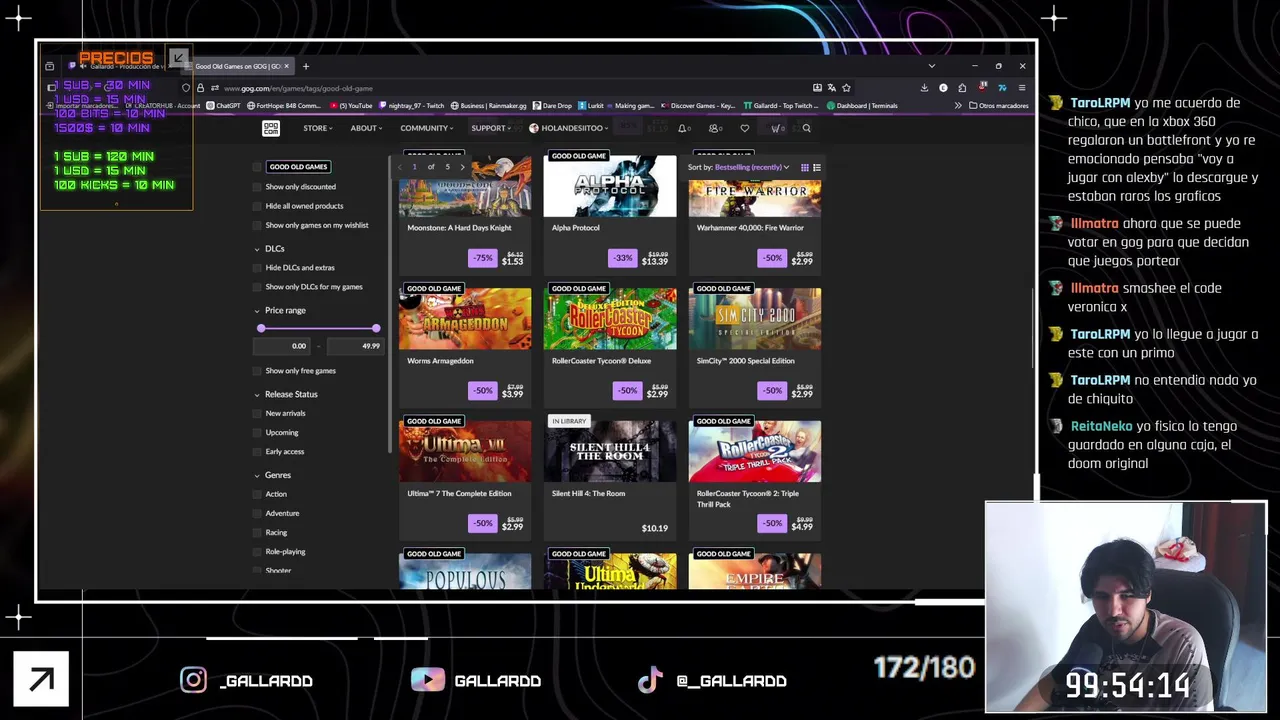The image size is (1280, 720).
Task: Open the Moonstone: A Hard Days Knight title
Action: point(459,228)
